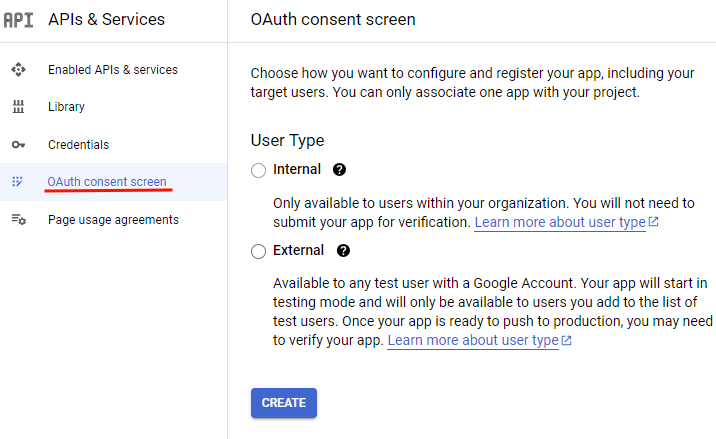Viewport: 716px width, 439px height.
Task: Click the Page usage agreements settings icon
Action: (x=18, y=220)
